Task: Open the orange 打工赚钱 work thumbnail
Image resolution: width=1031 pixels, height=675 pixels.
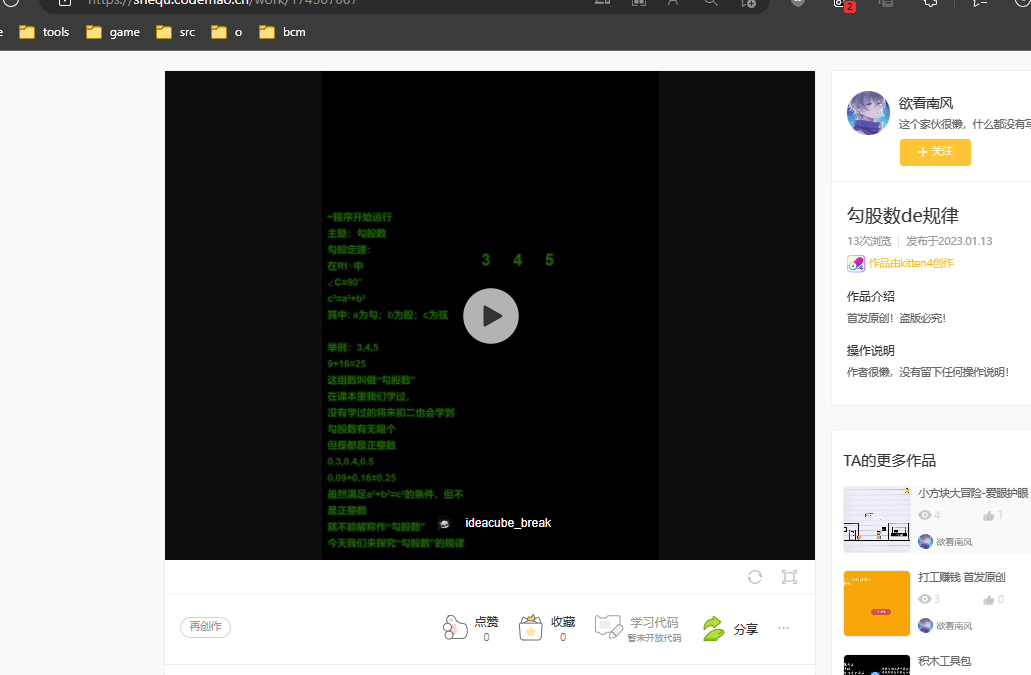Action: coord(876,603)
